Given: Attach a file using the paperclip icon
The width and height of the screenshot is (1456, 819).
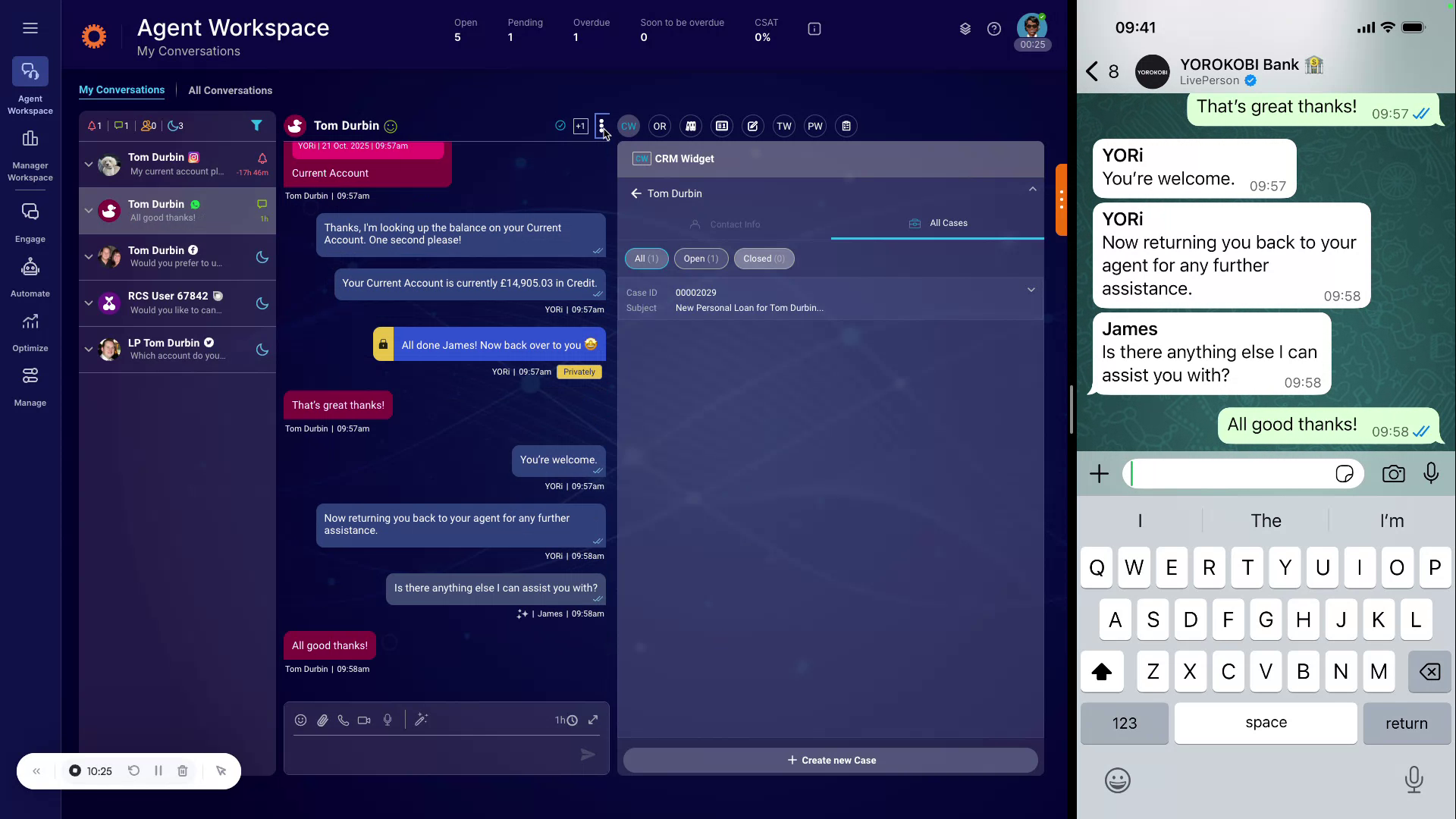Looking at the screenshot, I should click(322, 720).
